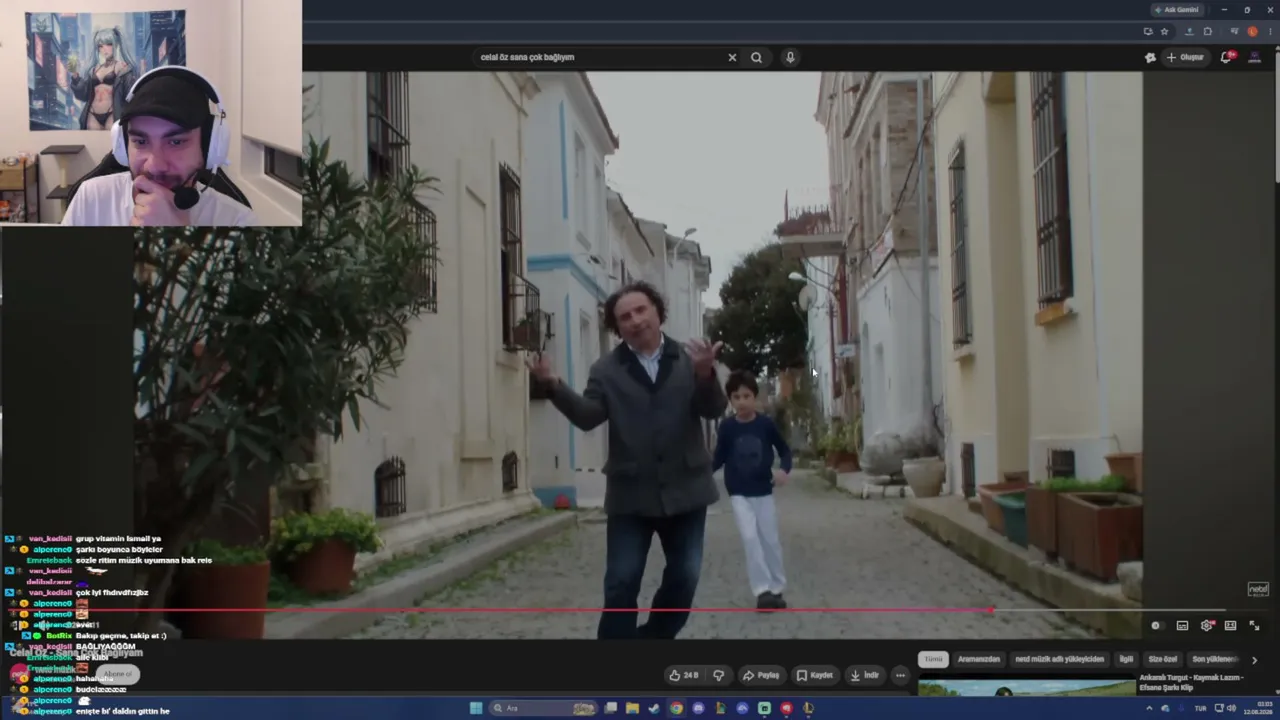
Task: Open the YouTube notifications bell
Action: pos(1226,57)
